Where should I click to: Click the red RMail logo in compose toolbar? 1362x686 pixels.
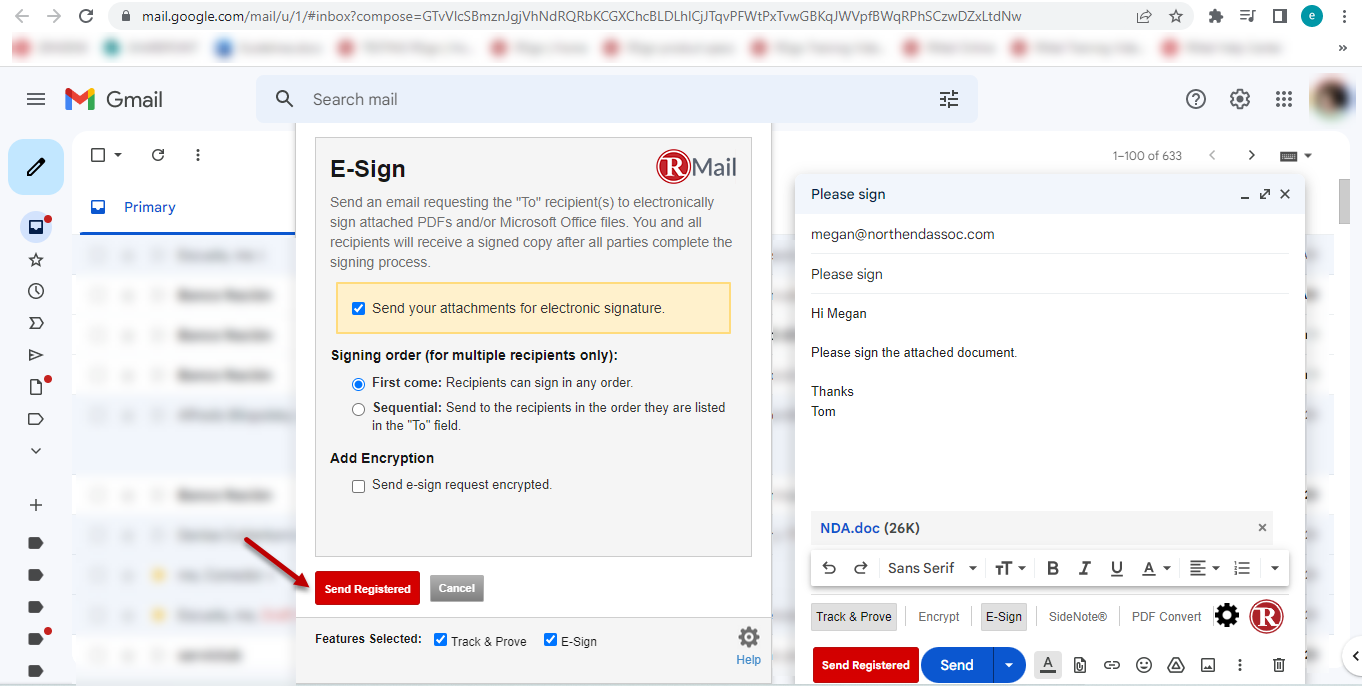coord(1266,616)
